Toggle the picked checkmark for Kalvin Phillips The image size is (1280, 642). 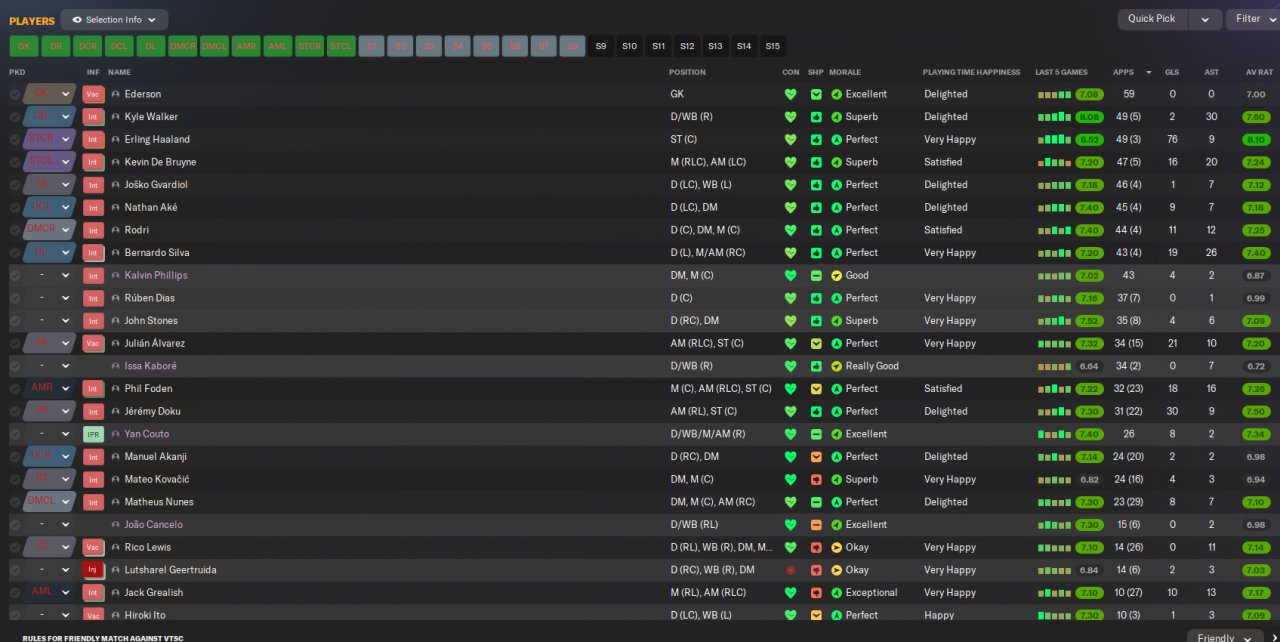15,275
